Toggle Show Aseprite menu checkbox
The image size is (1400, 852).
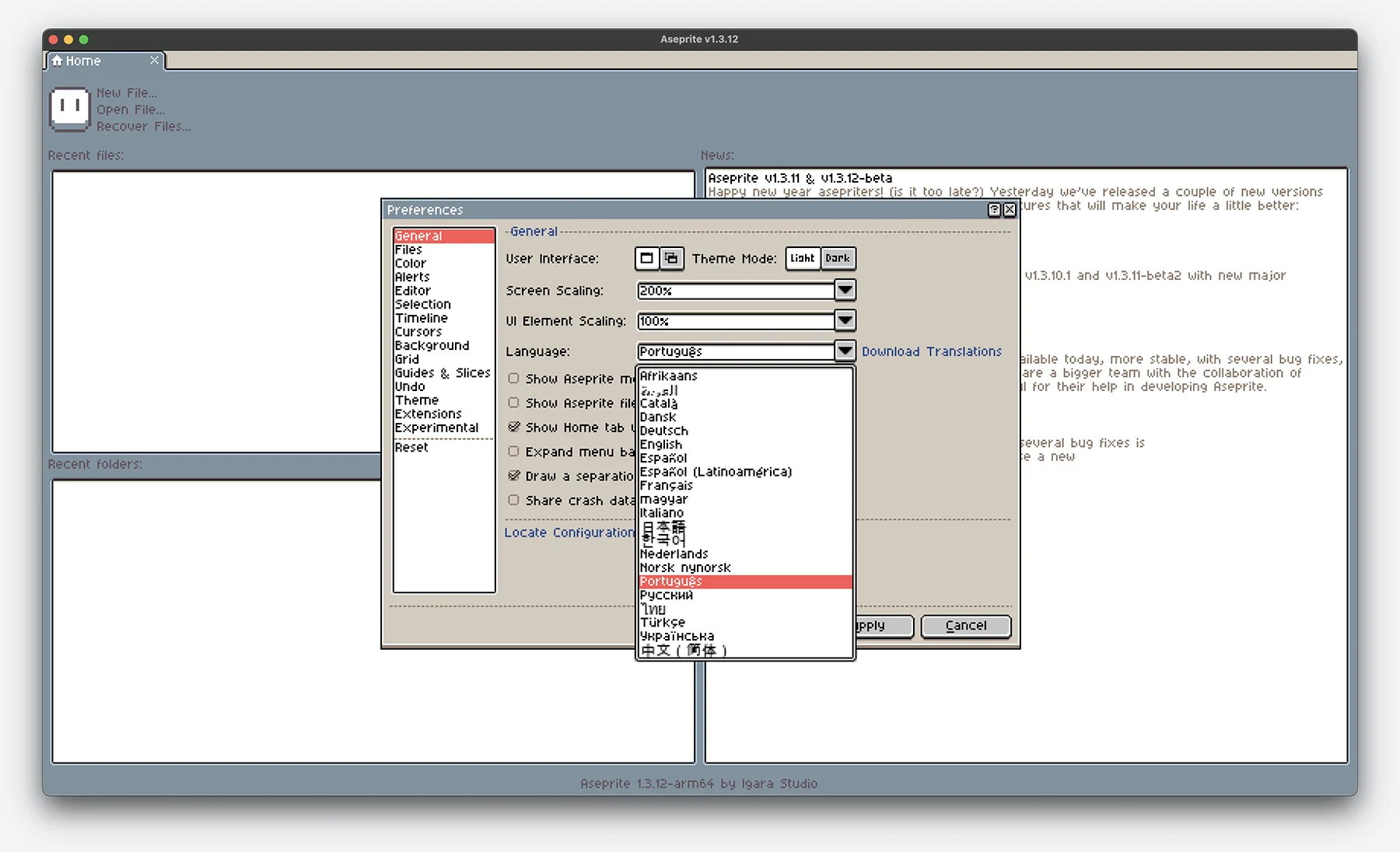(x=513, y=379)
